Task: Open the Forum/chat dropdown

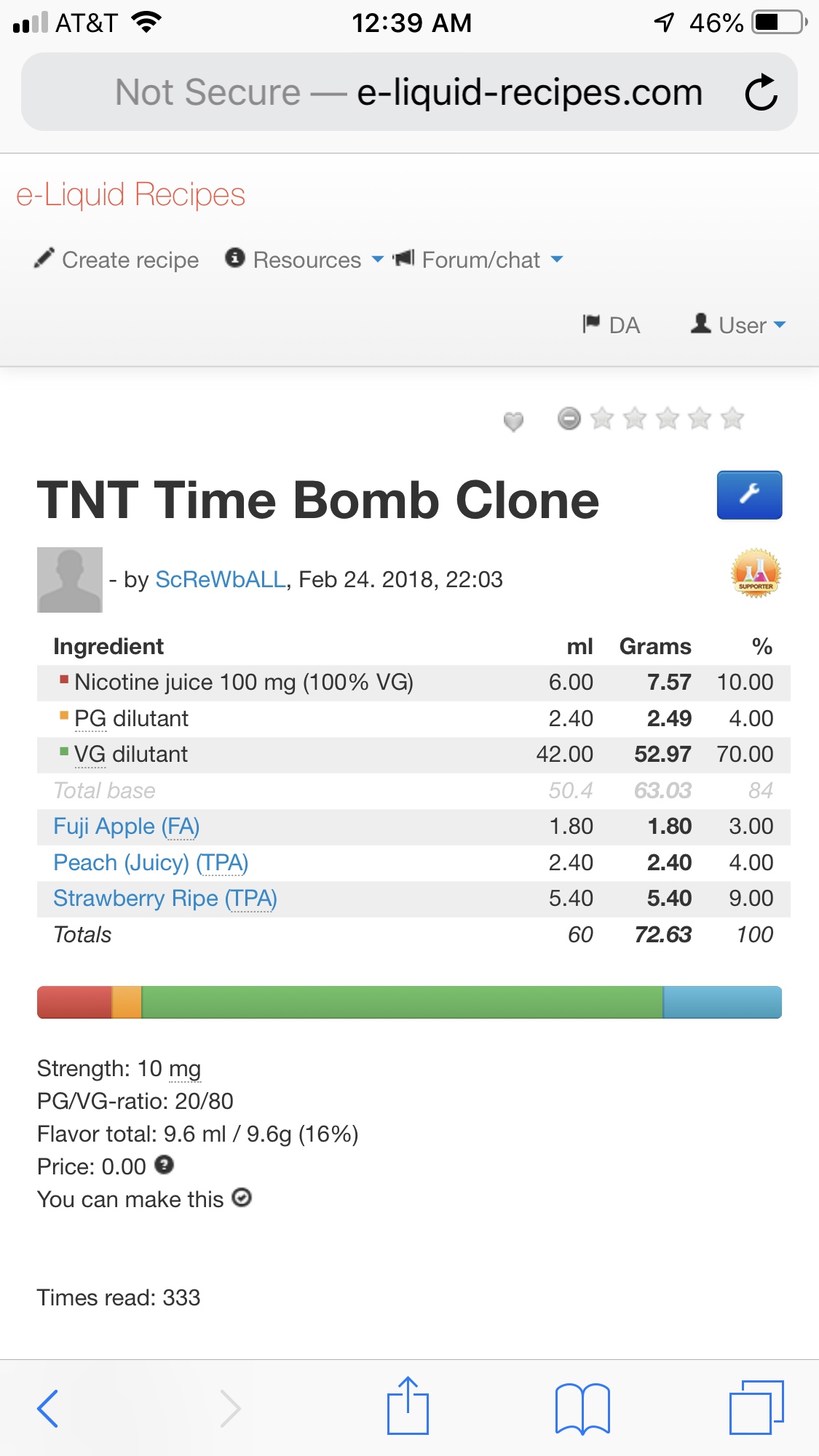Action: click(x=479, y=260)
